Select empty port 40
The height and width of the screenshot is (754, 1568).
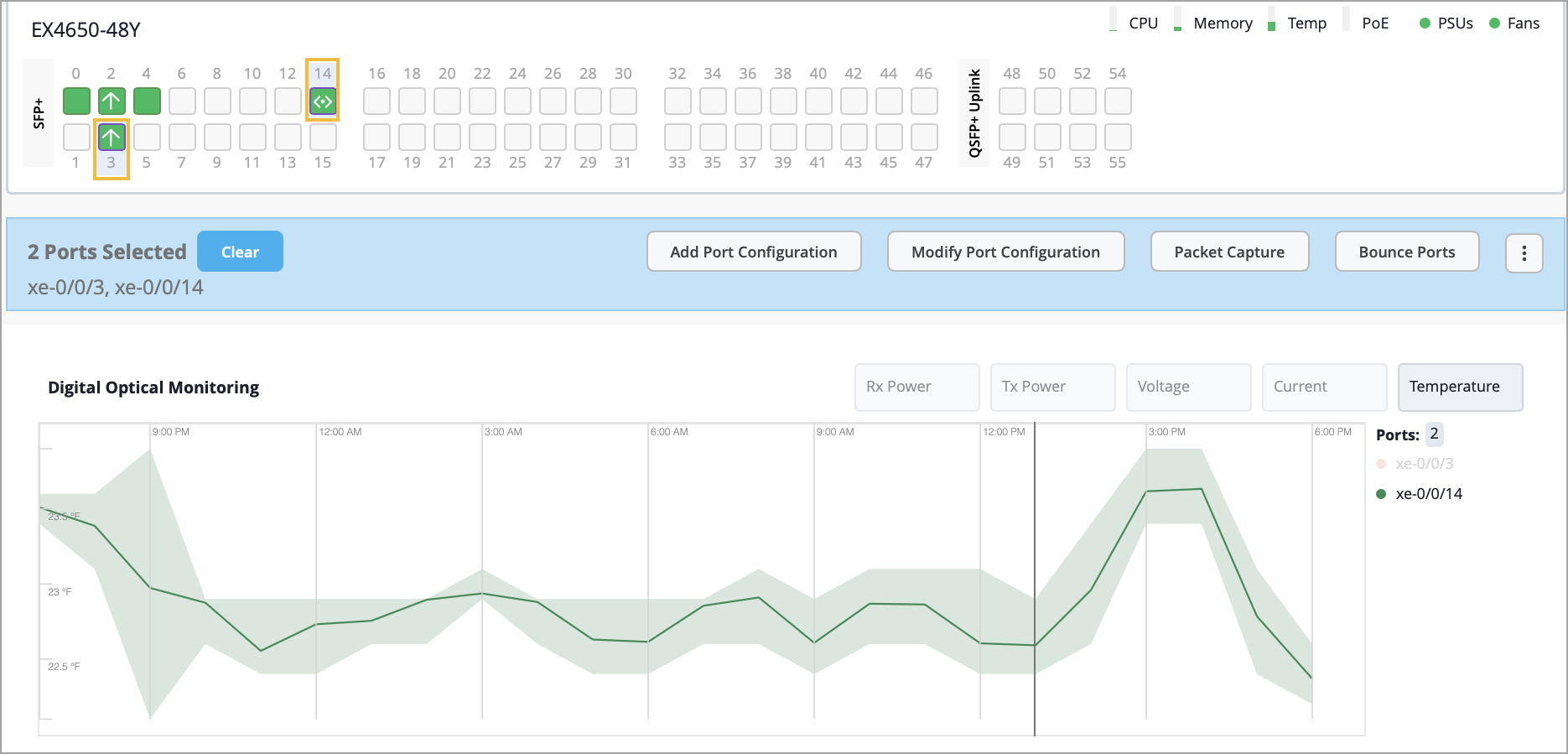[818, 101]
